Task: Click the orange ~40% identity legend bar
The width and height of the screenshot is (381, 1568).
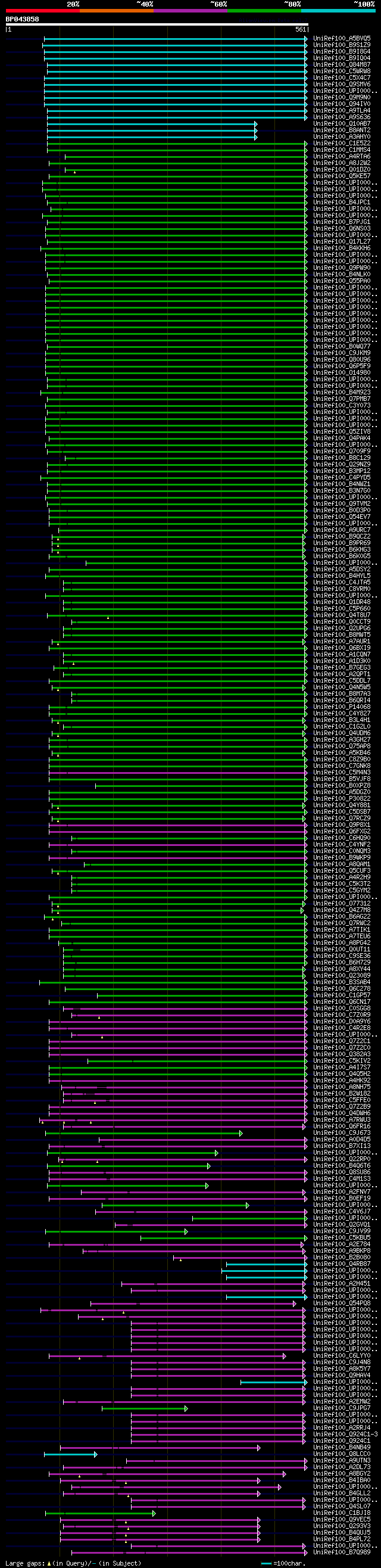Action: 117,10
